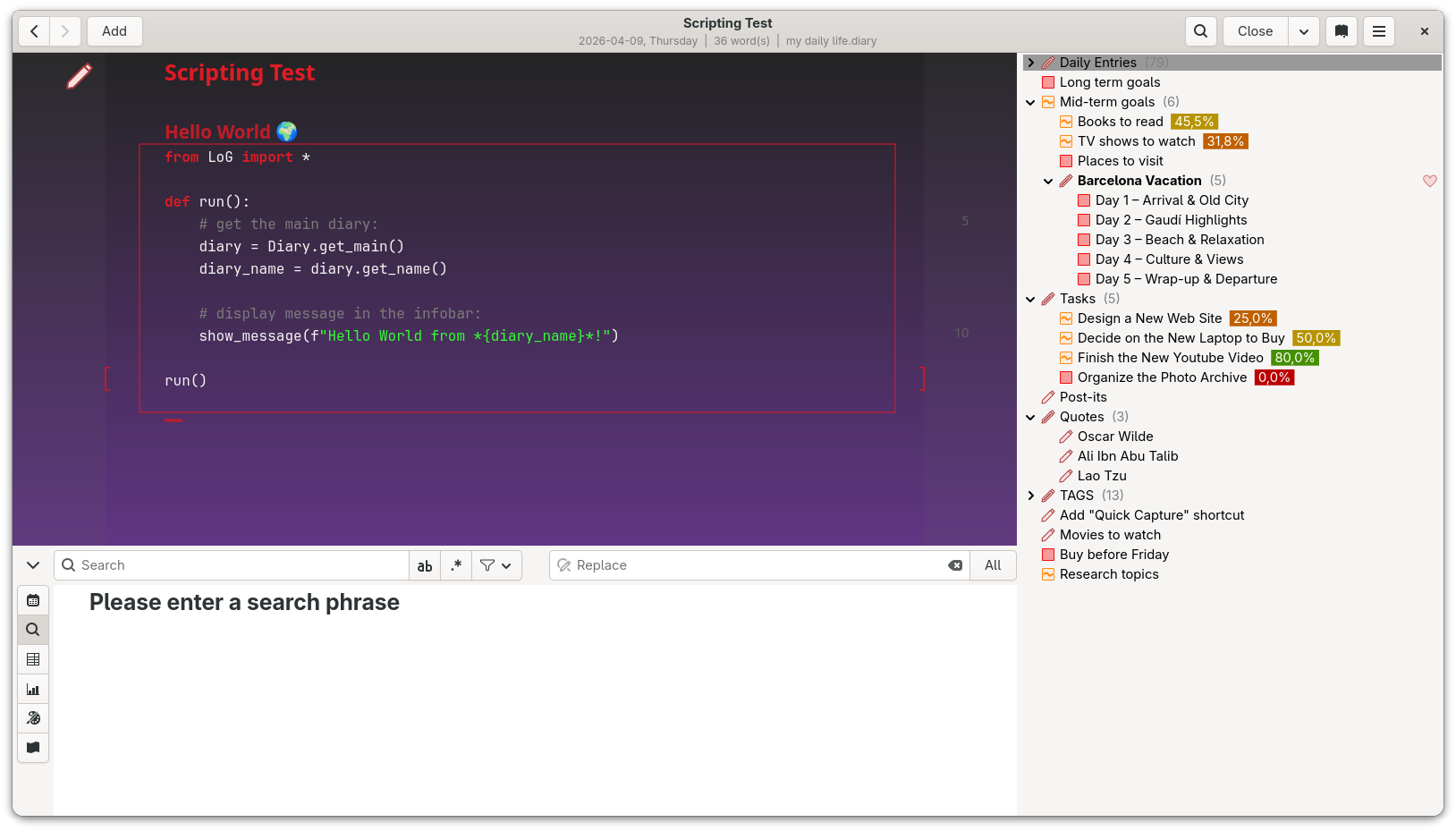Open Day 5 – Wrap-up & Departure entry

pos(1186,279)
